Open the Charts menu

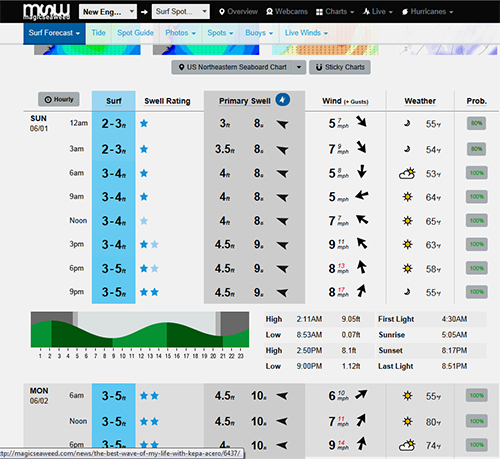point(335,12)
